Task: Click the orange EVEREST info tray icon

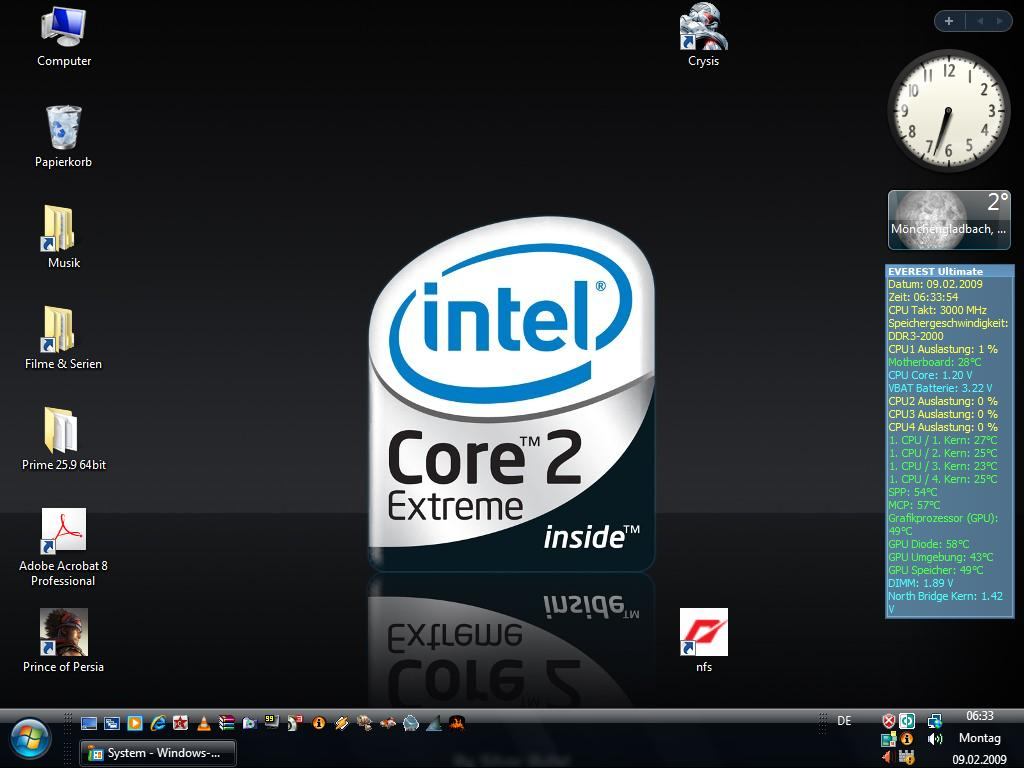Action: pyautogui.click(x=906, y=739)
